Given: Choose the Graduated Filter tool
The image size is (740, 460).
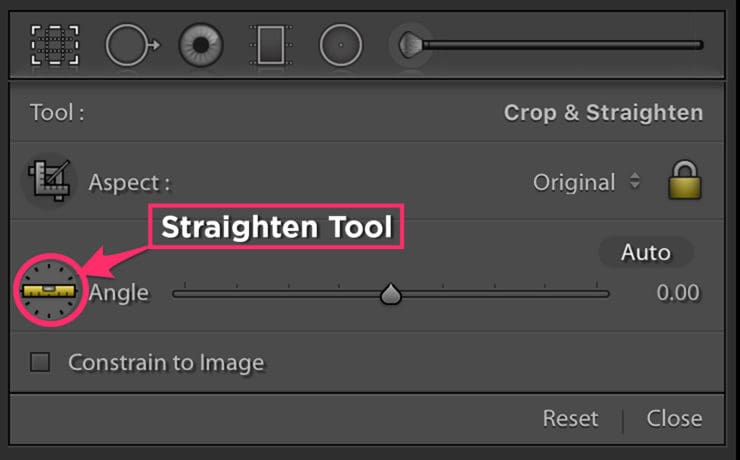Looking at the screenshot, I should [x=271, y=45].
